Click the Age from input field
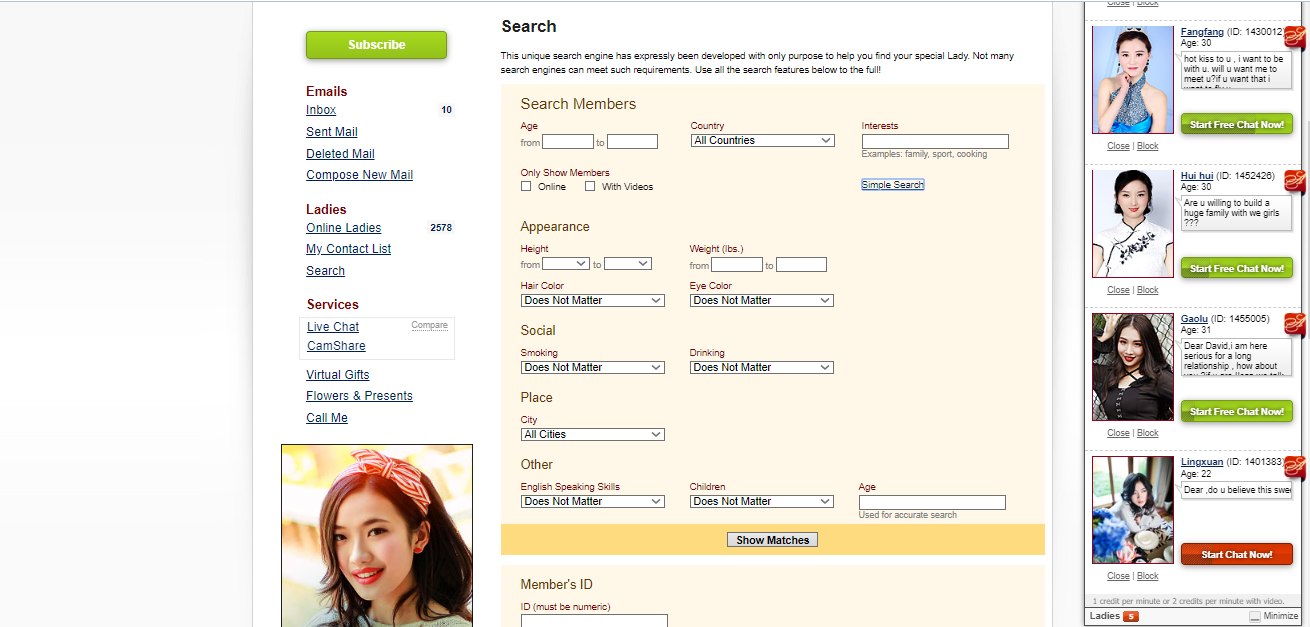The image size is (1310, 627). click(568, 142)
